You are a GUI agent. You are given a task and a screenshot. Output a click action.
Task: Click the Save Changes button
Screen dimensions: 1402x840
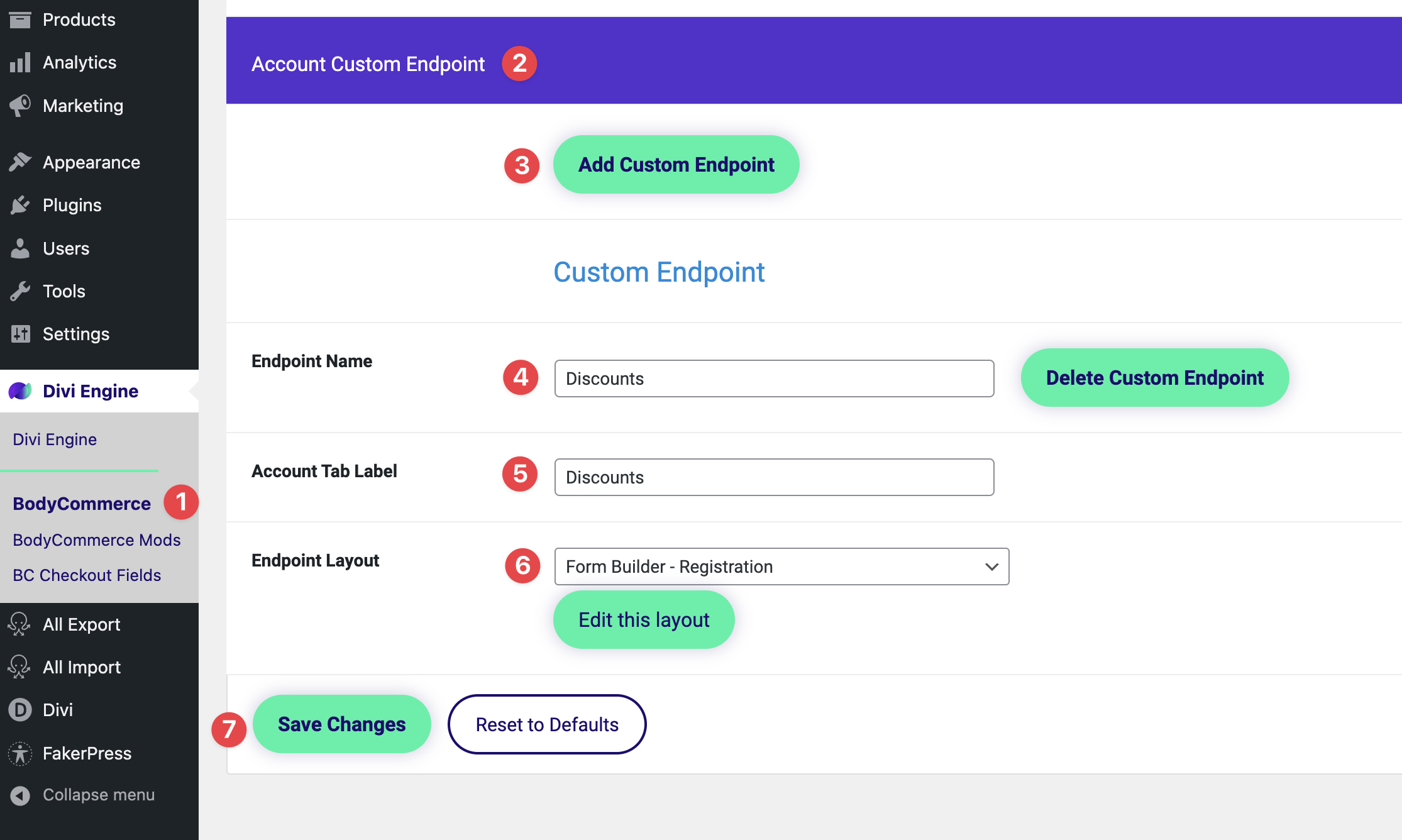341,724
